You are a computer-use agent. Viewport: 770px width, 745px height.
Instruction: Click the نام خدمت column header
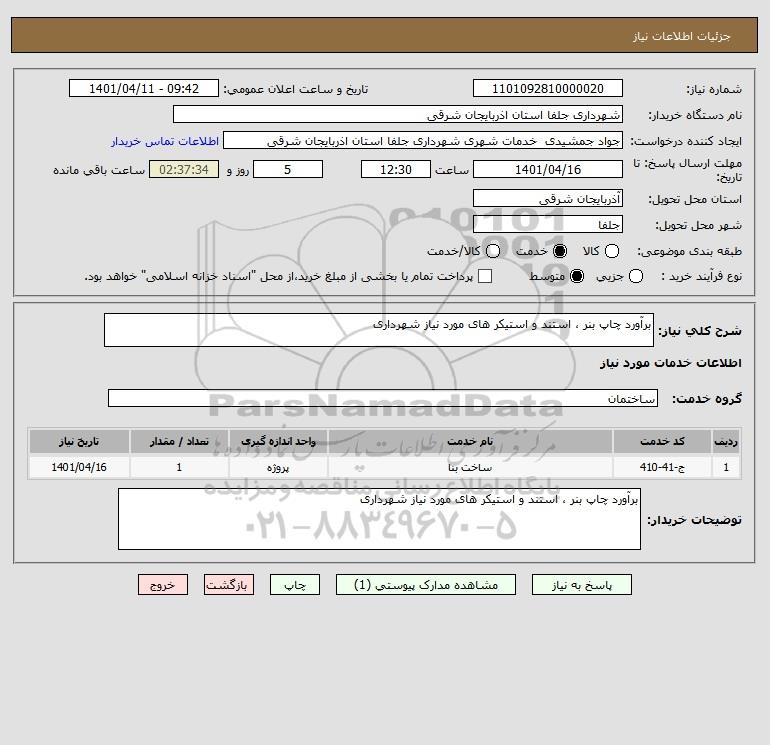(x=470, y=441)
